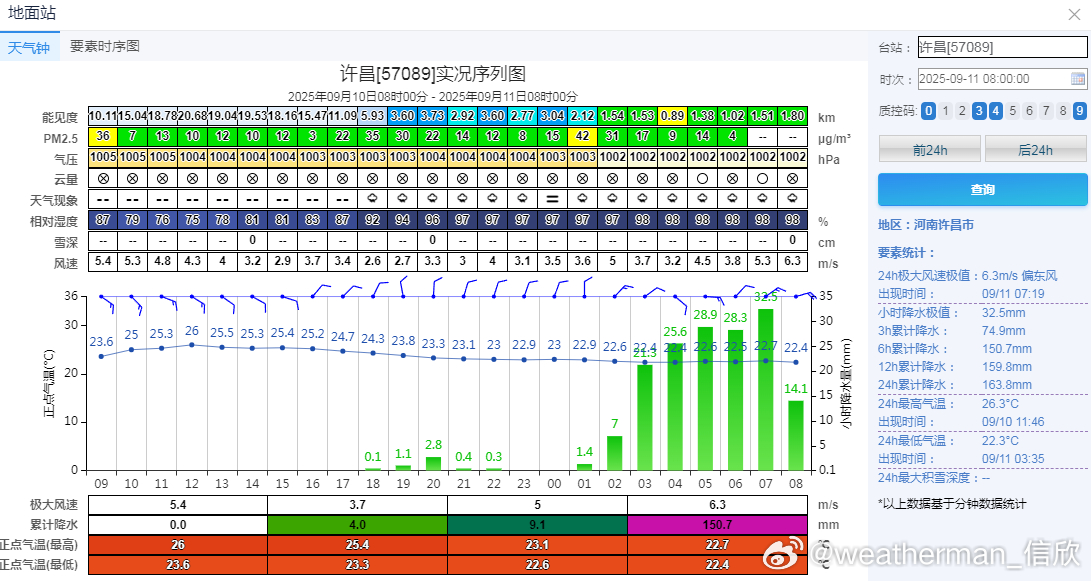Click the 10.11 visibility cell

(103, 116)
